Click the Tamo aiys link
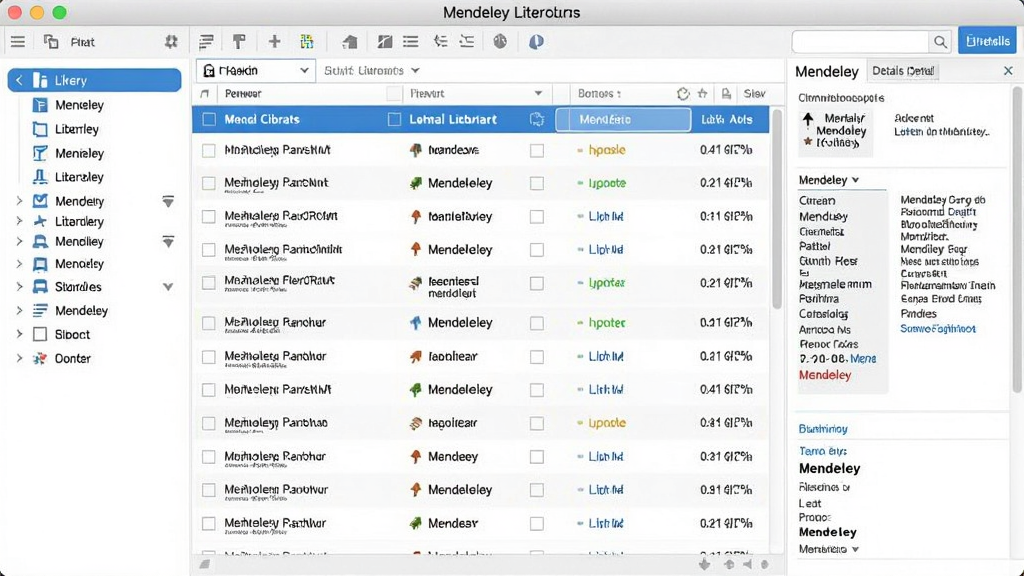Image resolution: width=1024 pixels, height=576 pixels. pyautogui.click(x=823, y=451)
